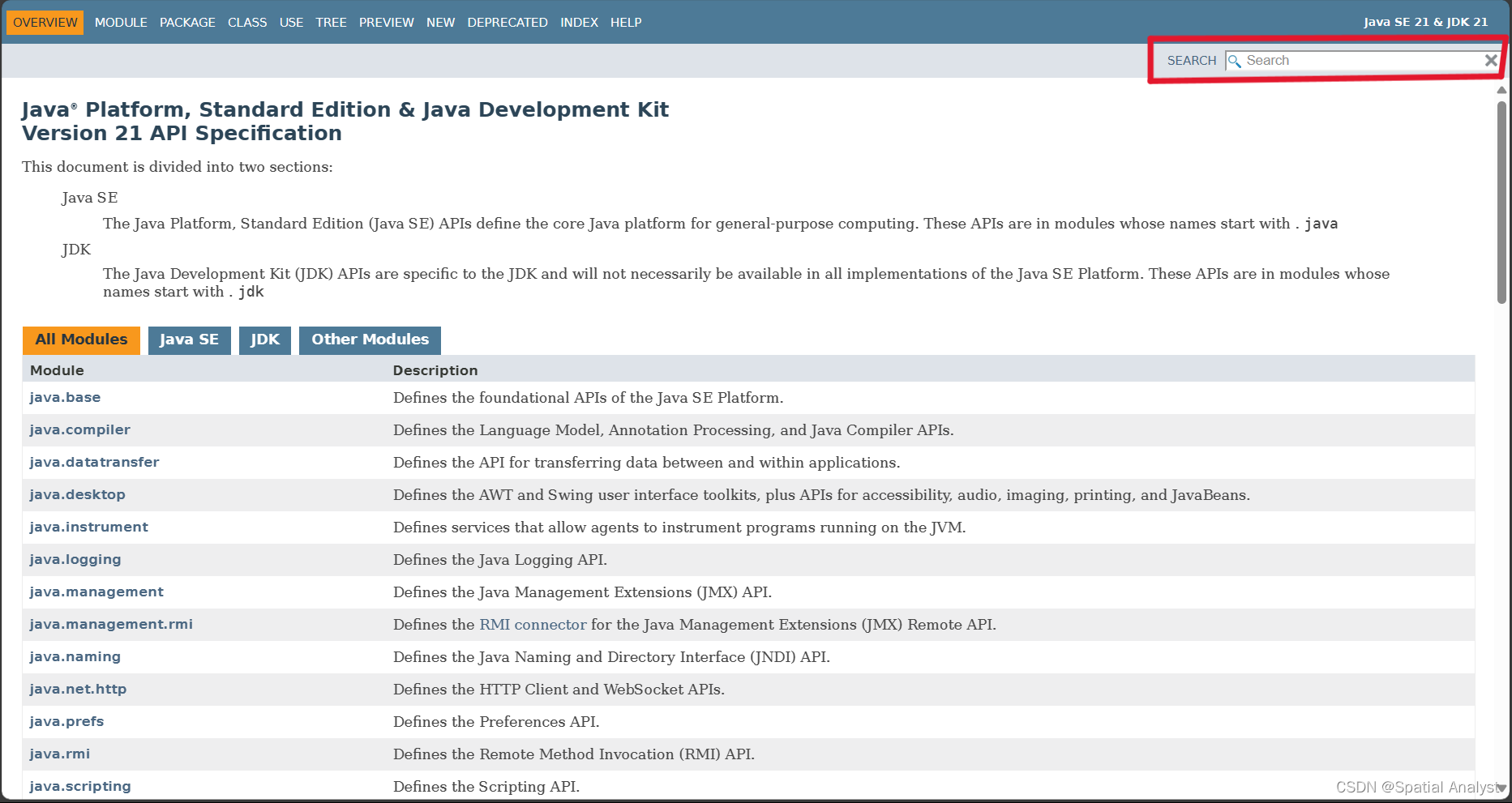Screen dimensions: 1512x803
Task: Open the java.prefs module link
Action: (x=66, y=721)
